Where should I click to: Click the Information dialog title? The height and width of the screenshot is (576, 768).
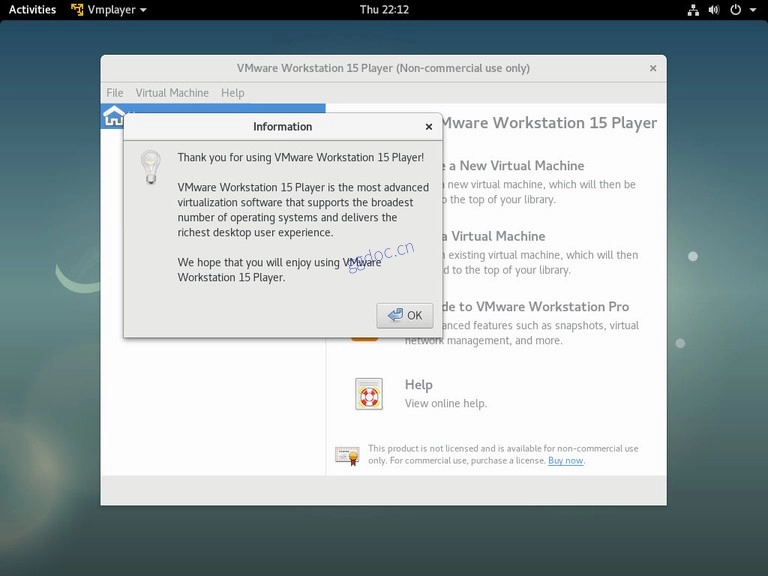[x=283, y=127]
